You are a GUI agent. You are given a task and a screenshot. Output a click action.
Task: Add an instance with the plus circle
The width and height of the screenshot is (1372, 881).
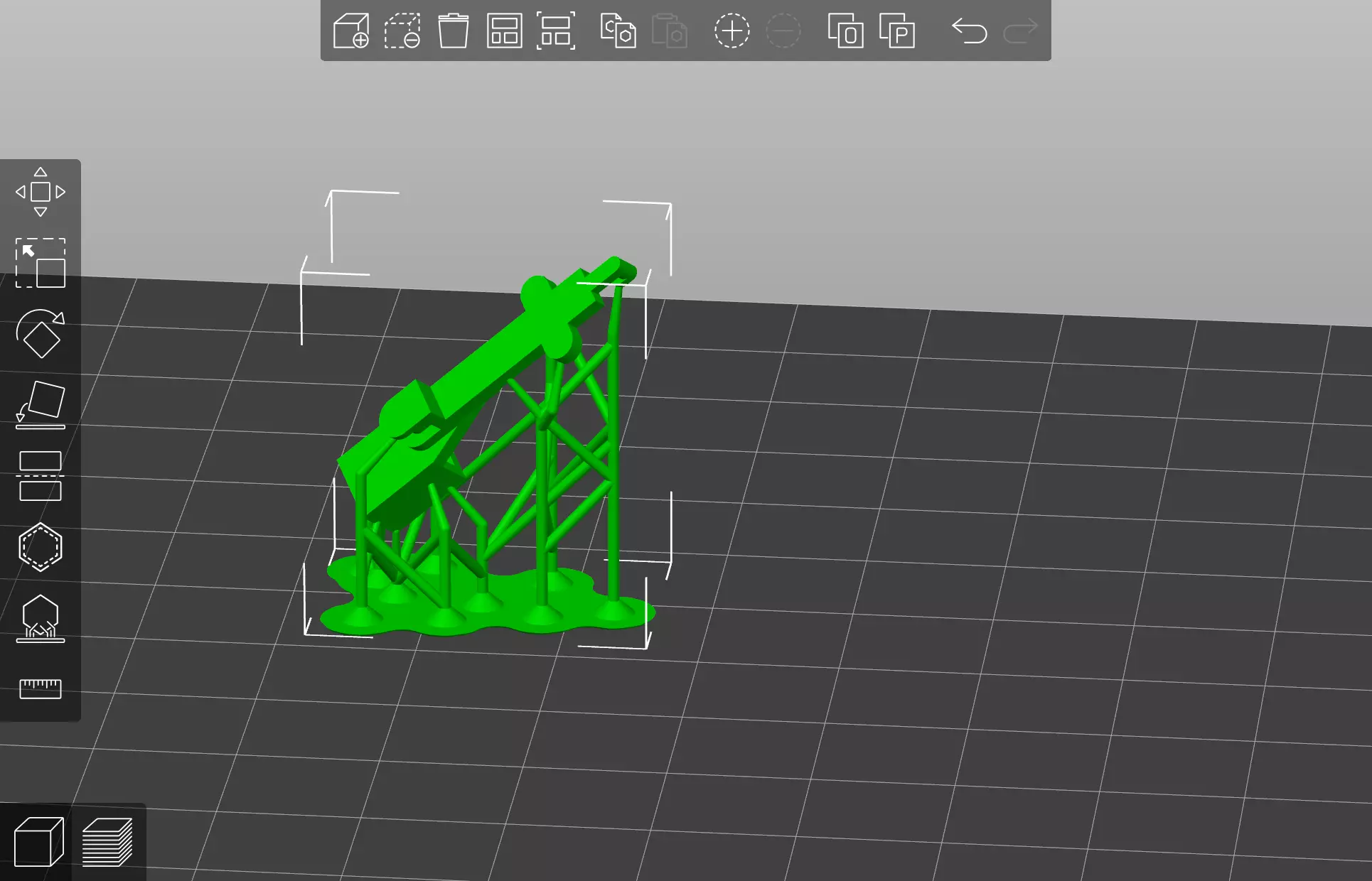[731, 31]
